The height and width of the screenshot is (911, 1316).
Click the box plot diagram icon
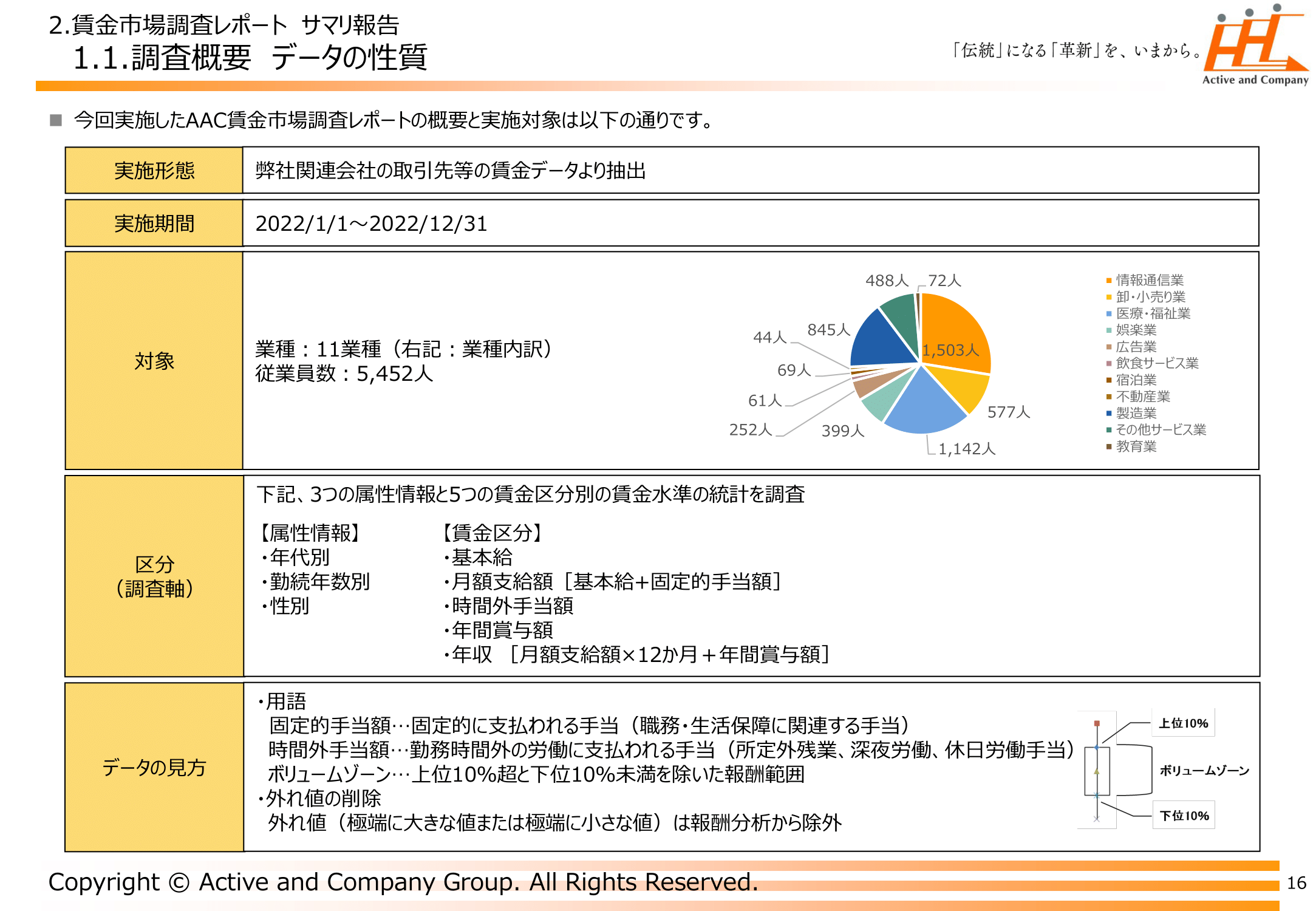[1097, 769]
